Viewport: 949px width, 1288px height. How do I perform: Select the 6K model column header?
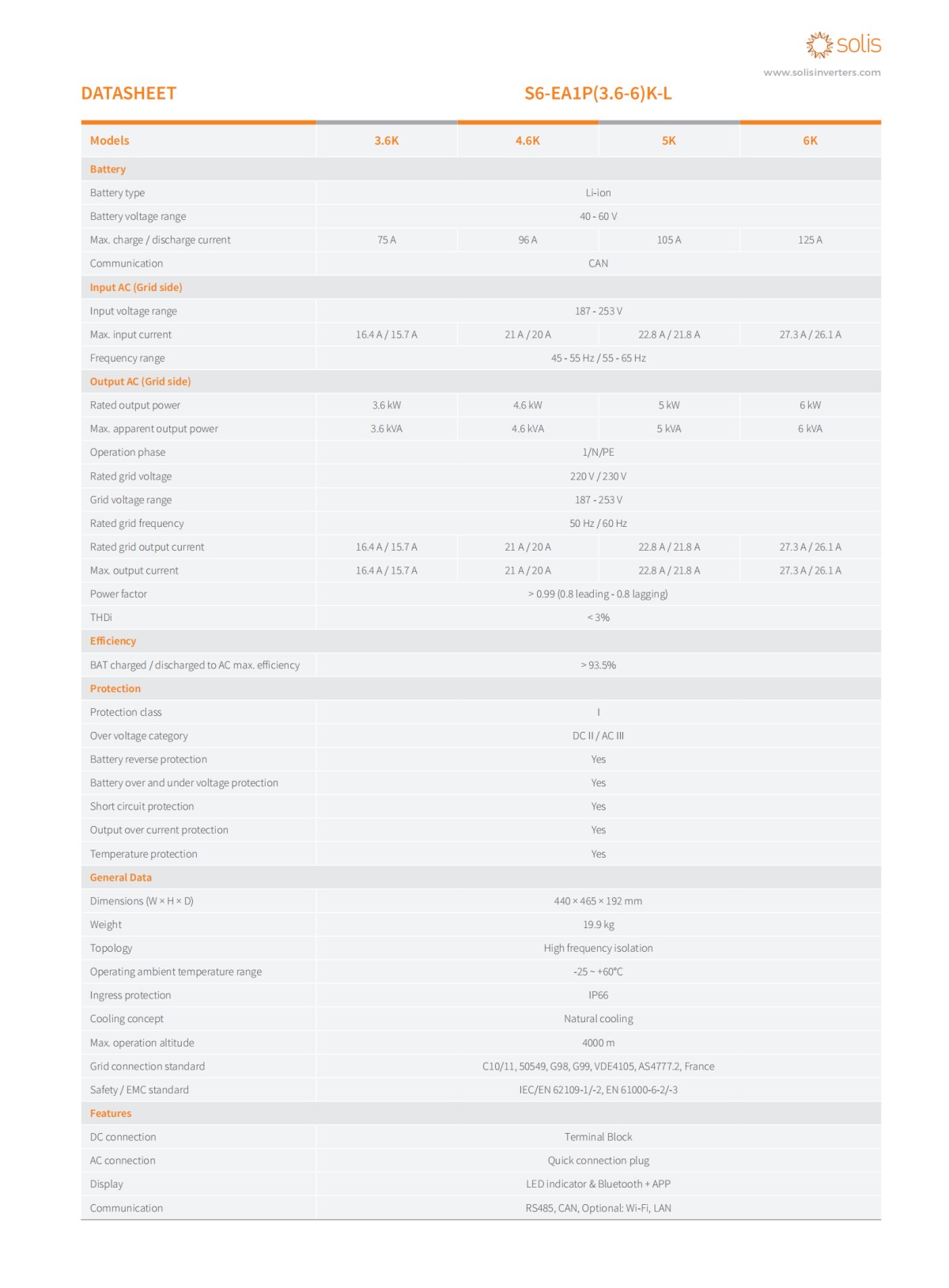(x=810, y=141)
